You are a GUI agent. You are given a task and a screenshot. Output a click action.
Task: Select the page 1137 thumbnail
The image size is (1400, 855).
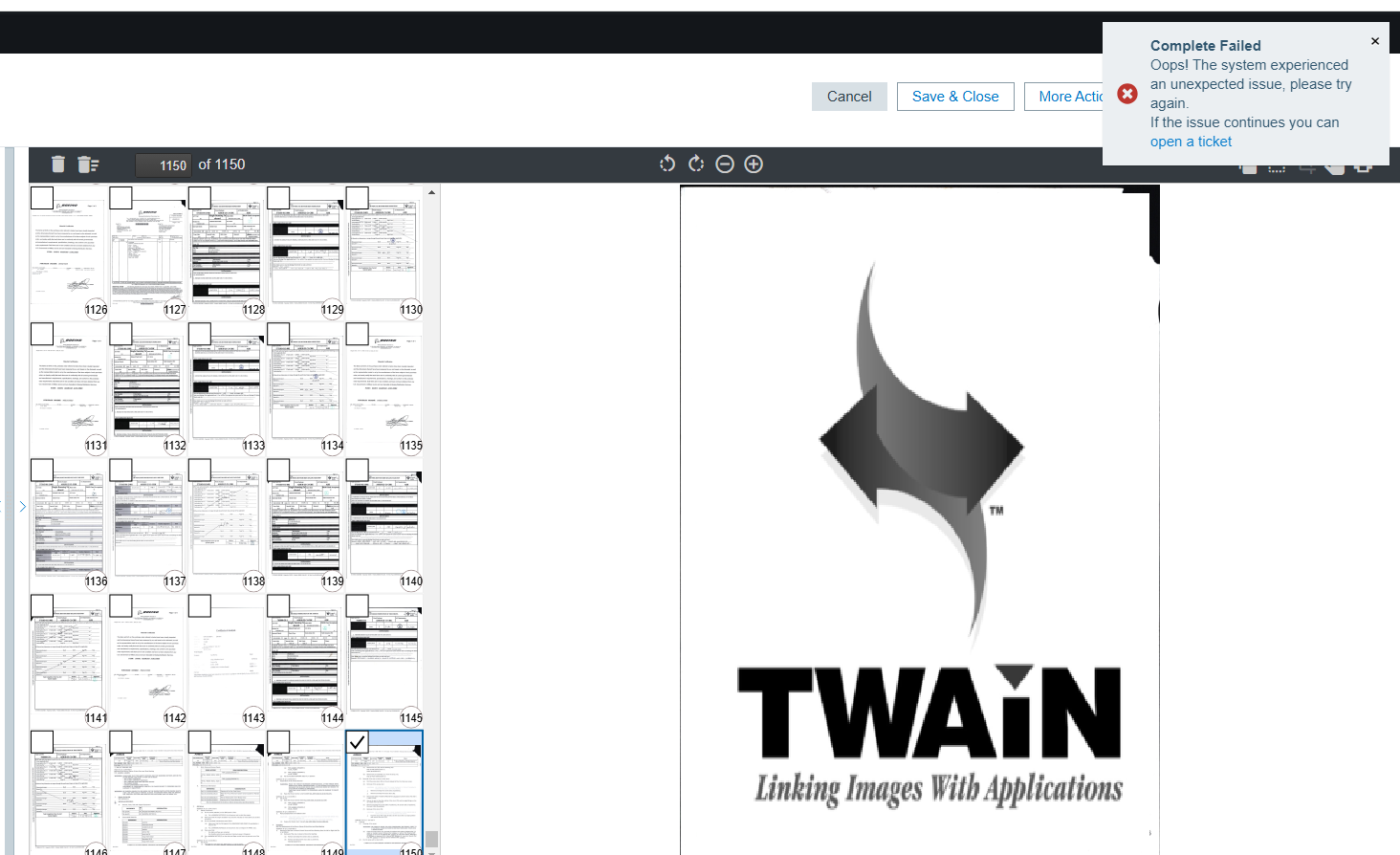coord(147,524)
